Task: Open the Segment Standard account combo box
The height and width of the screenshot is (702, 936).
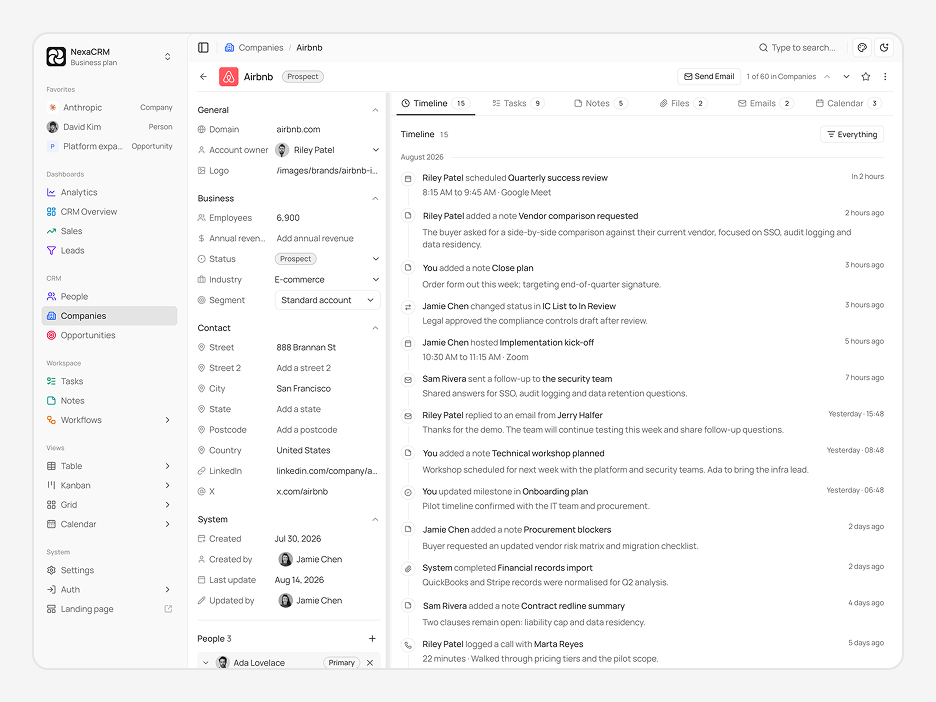Action: (327, 300)
